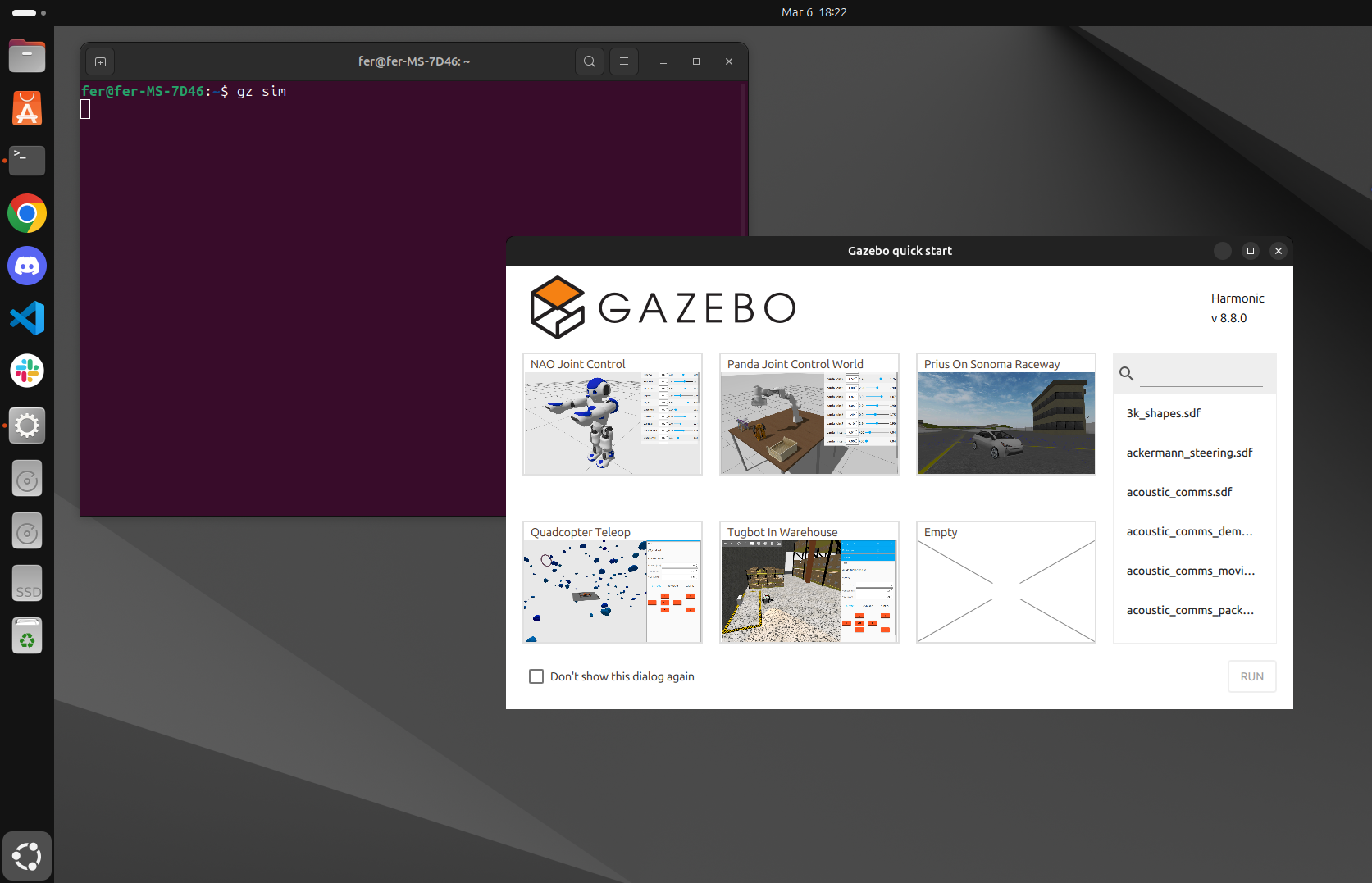Open Visual Studio Code from the dock
The image size is (1372, 883).
click(x=27, y=318)
